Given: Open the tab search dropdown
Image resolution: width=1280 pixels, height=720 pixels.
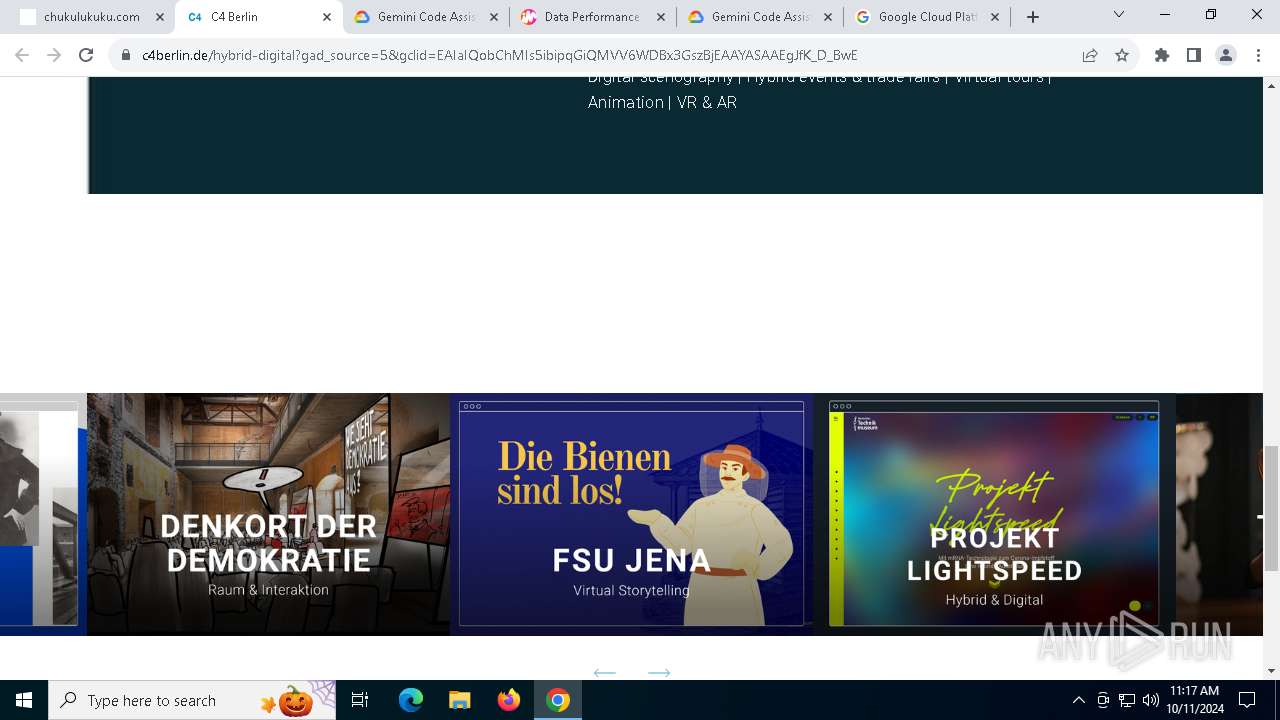Looking at the screenshot, I should (1119, 15).
